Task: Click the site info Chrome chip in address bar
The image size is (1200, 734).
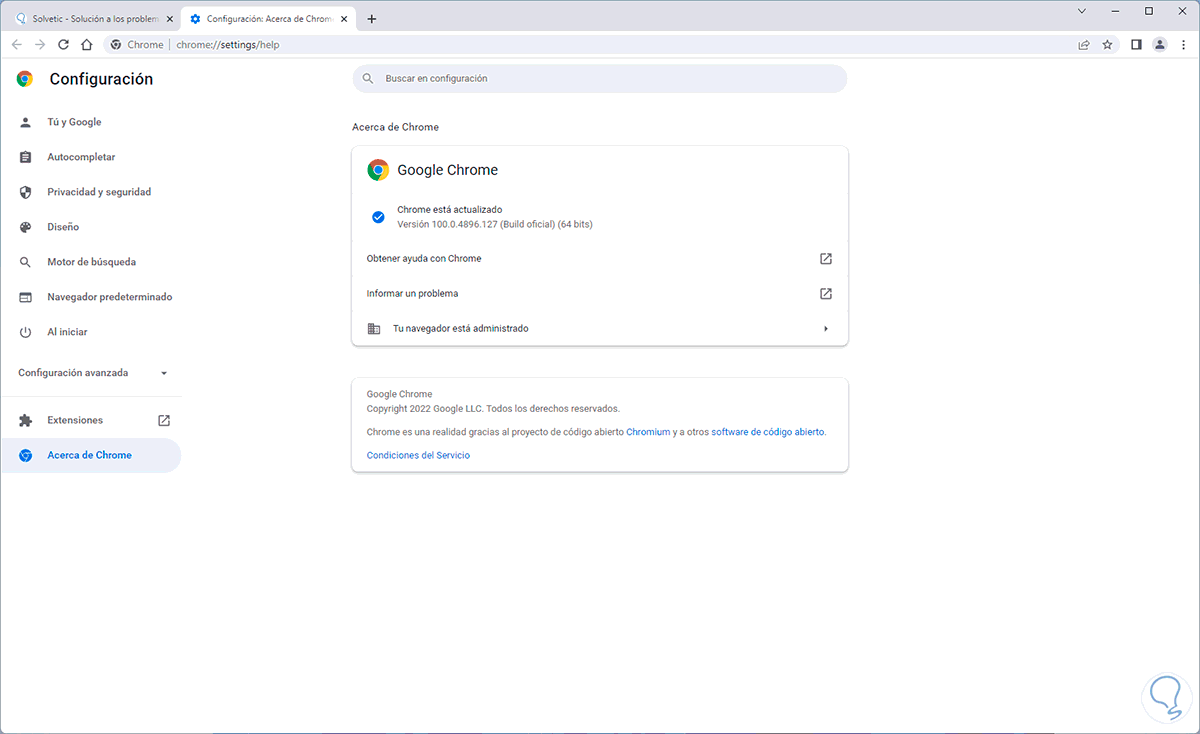Action: point(137,44)
